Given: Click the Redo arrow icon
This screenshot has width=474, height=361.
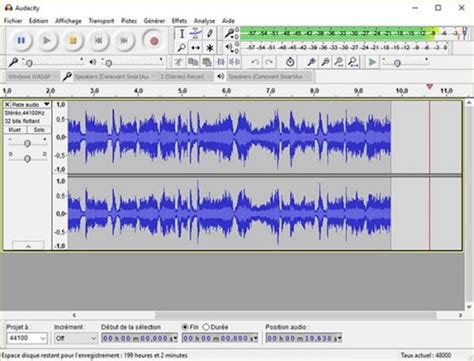Looking at the screenshot, I should coord(269,62).
